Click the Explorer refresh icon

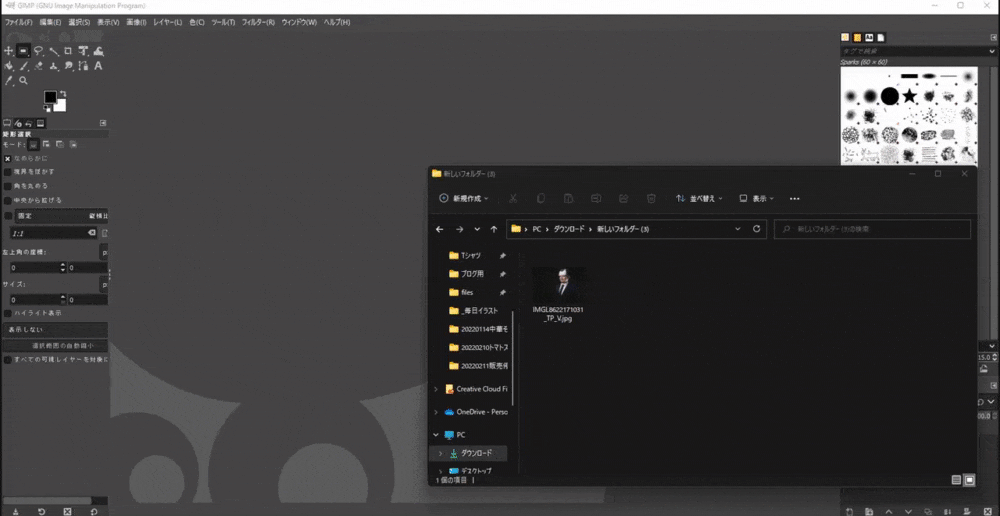(757, 229)
